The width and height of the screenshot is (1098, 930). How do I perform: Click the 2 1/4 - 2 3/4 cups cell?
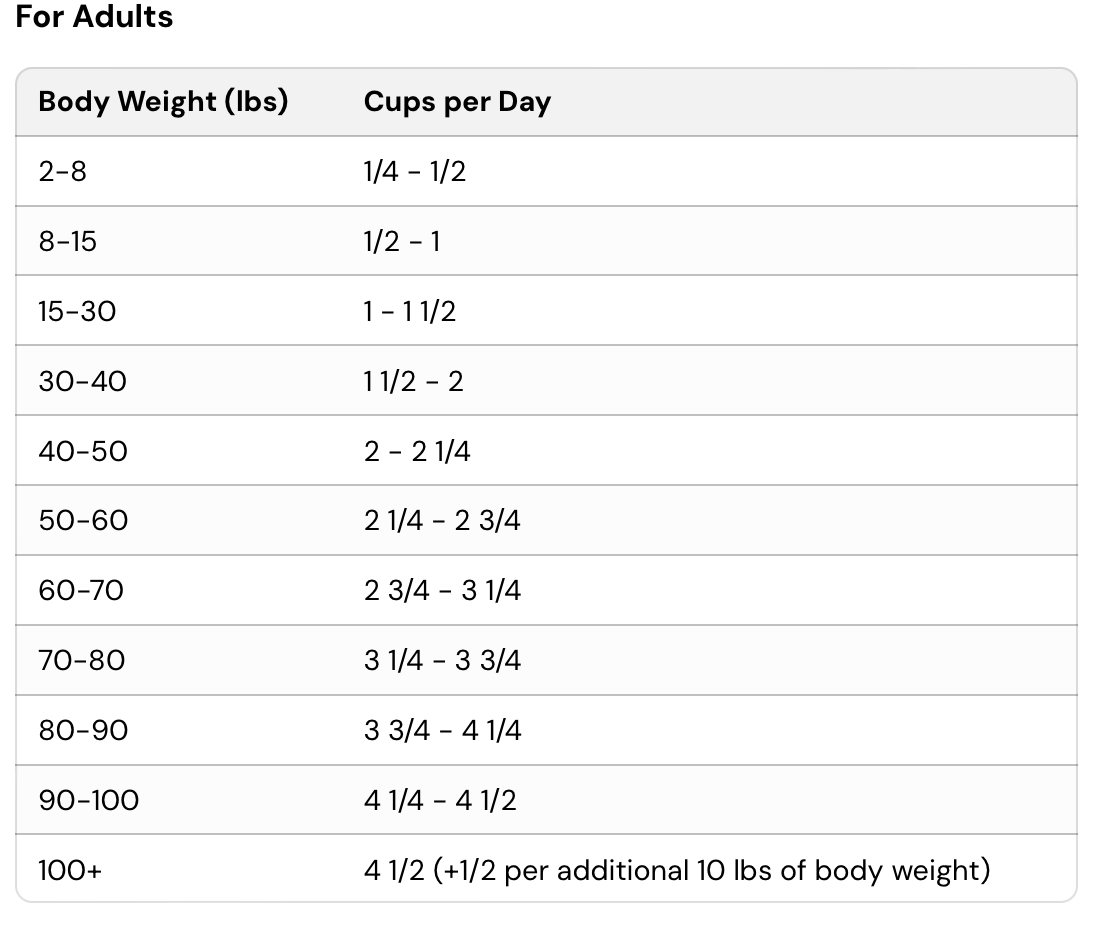point(442,521)
